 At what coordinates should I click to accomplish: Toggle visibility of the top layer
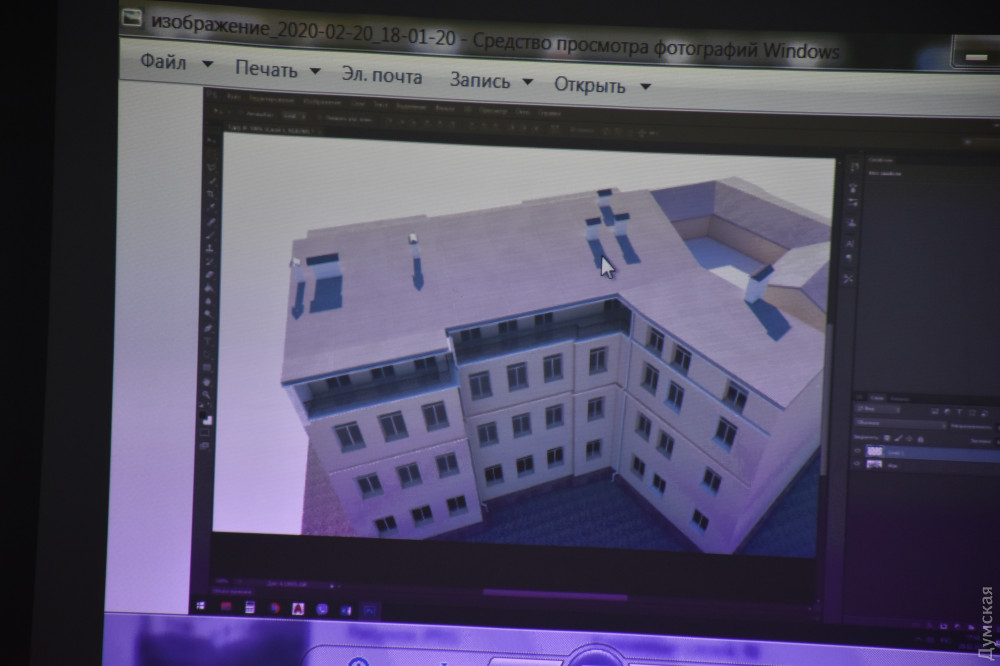856,452
